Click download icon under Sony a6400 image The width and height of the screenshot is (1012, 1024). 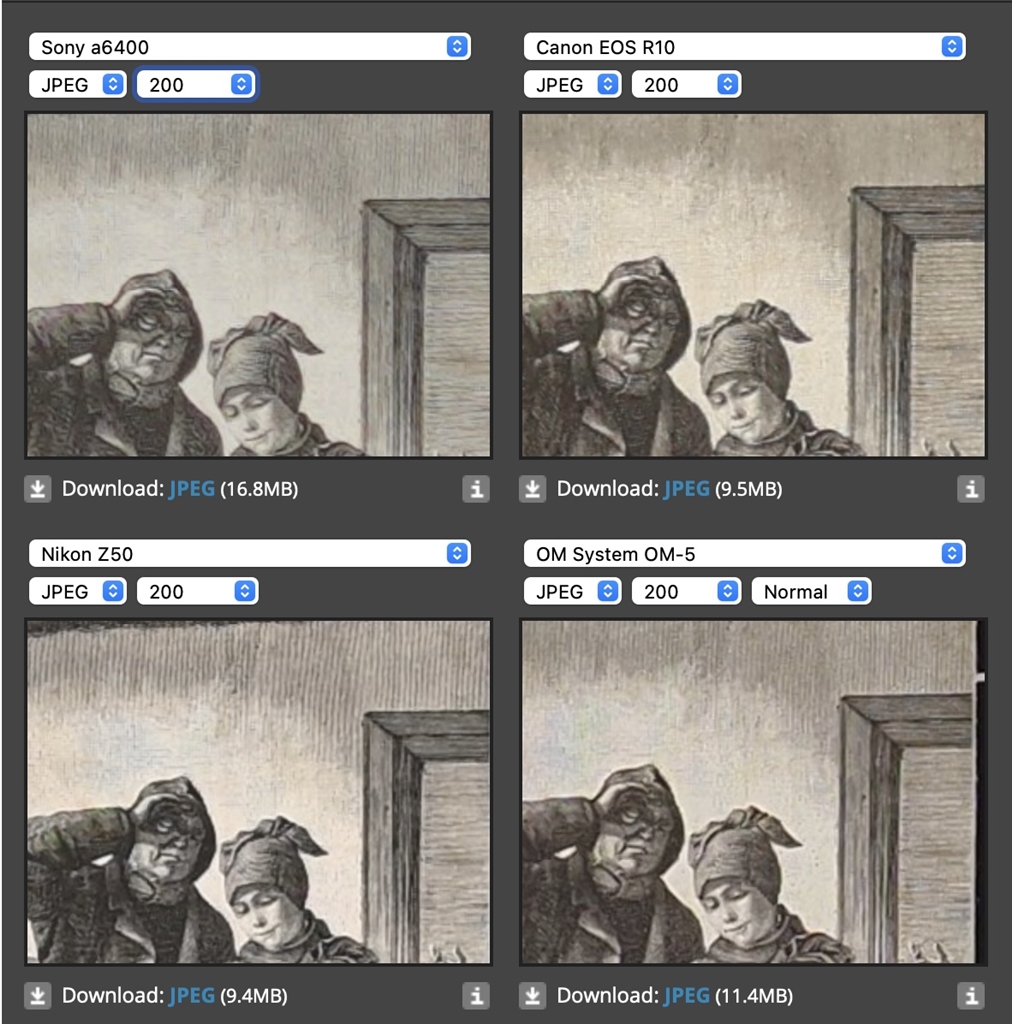(x=38, y=488)
